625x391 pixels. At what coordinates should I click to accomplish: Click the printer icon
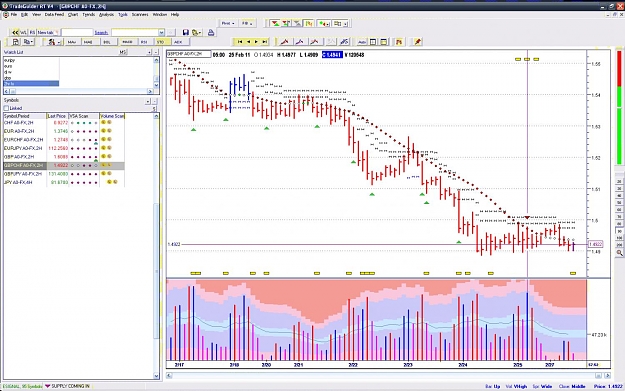coord(211,32)
